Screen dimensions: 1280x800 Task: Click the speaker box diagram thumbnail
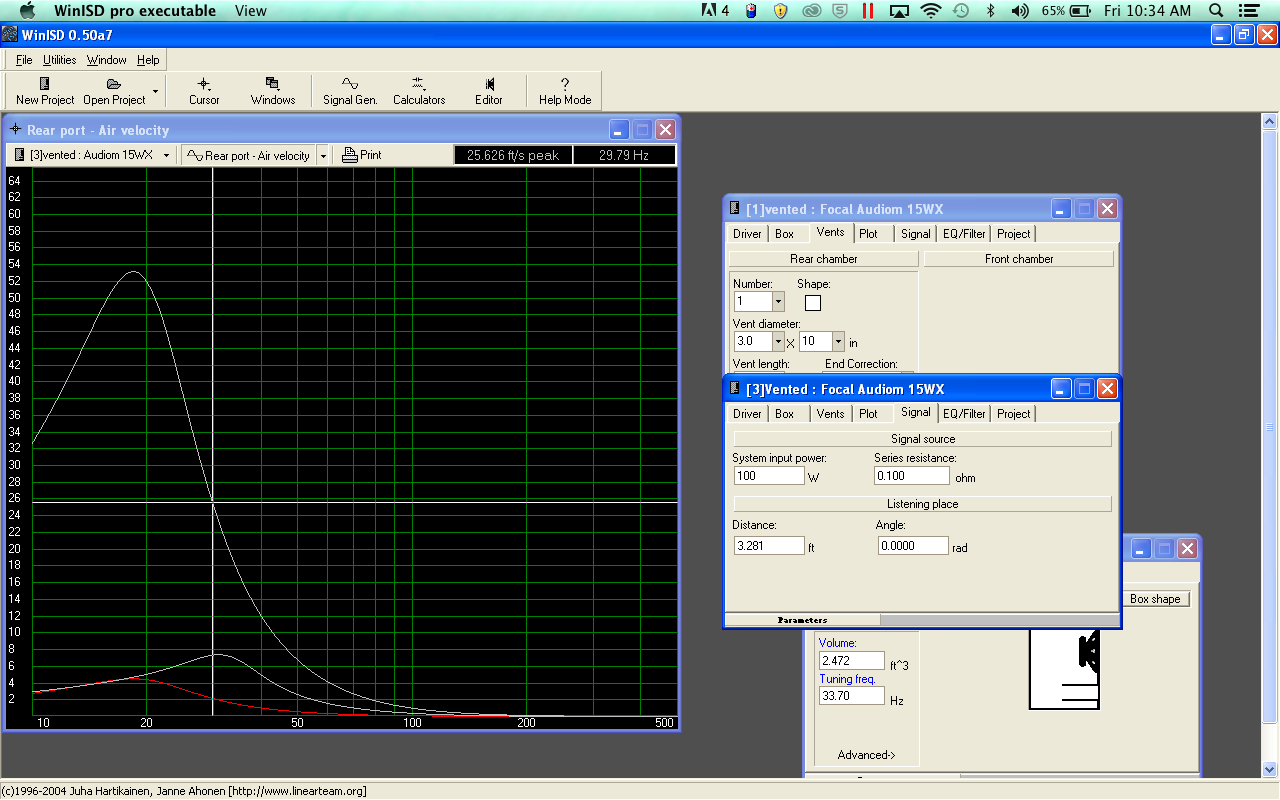tap(1064, 671)
